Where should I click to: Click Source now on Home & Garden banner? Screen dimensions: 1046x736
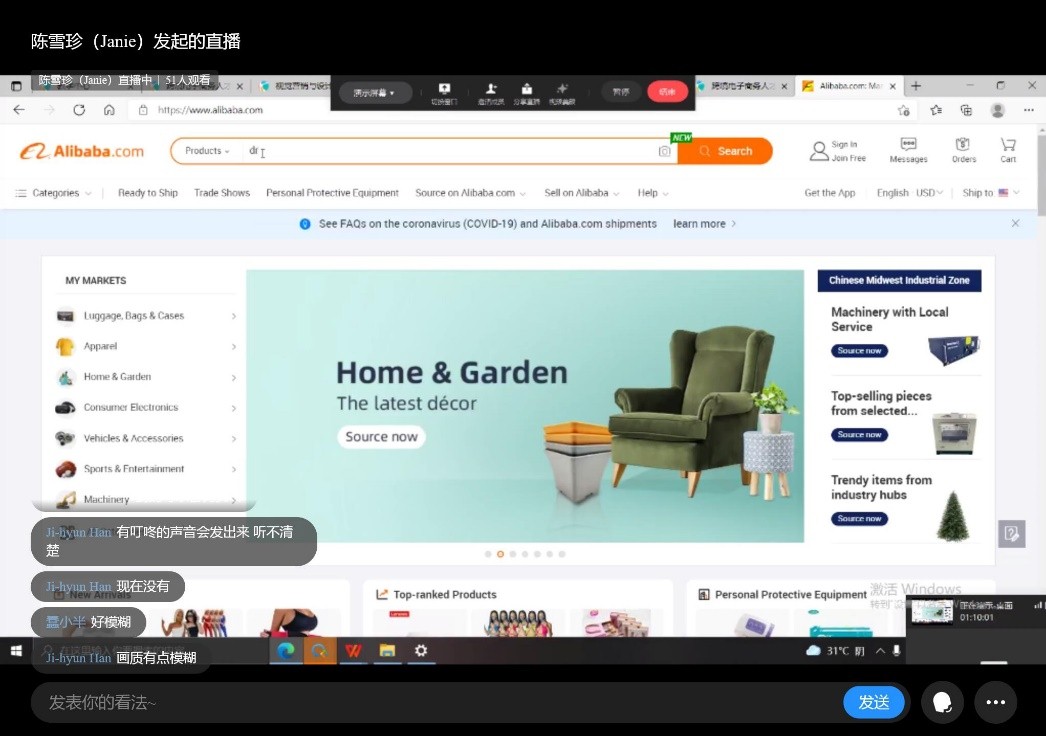(x=381, y=437)
